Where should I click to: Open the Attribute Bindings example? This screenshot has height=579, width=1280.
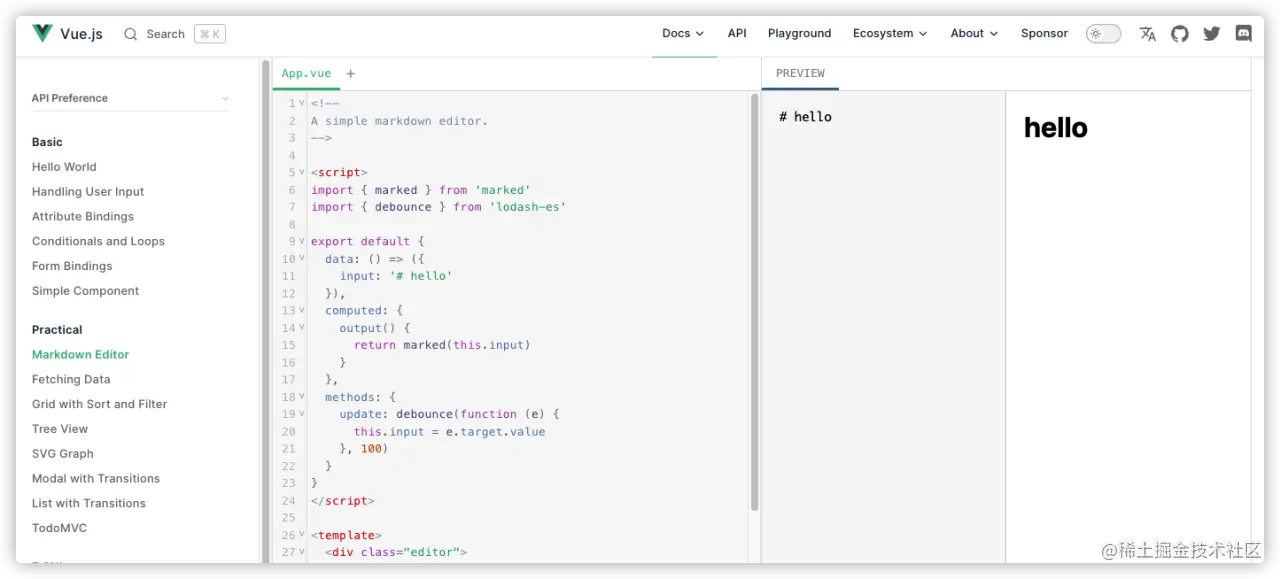tap(83, 217)
